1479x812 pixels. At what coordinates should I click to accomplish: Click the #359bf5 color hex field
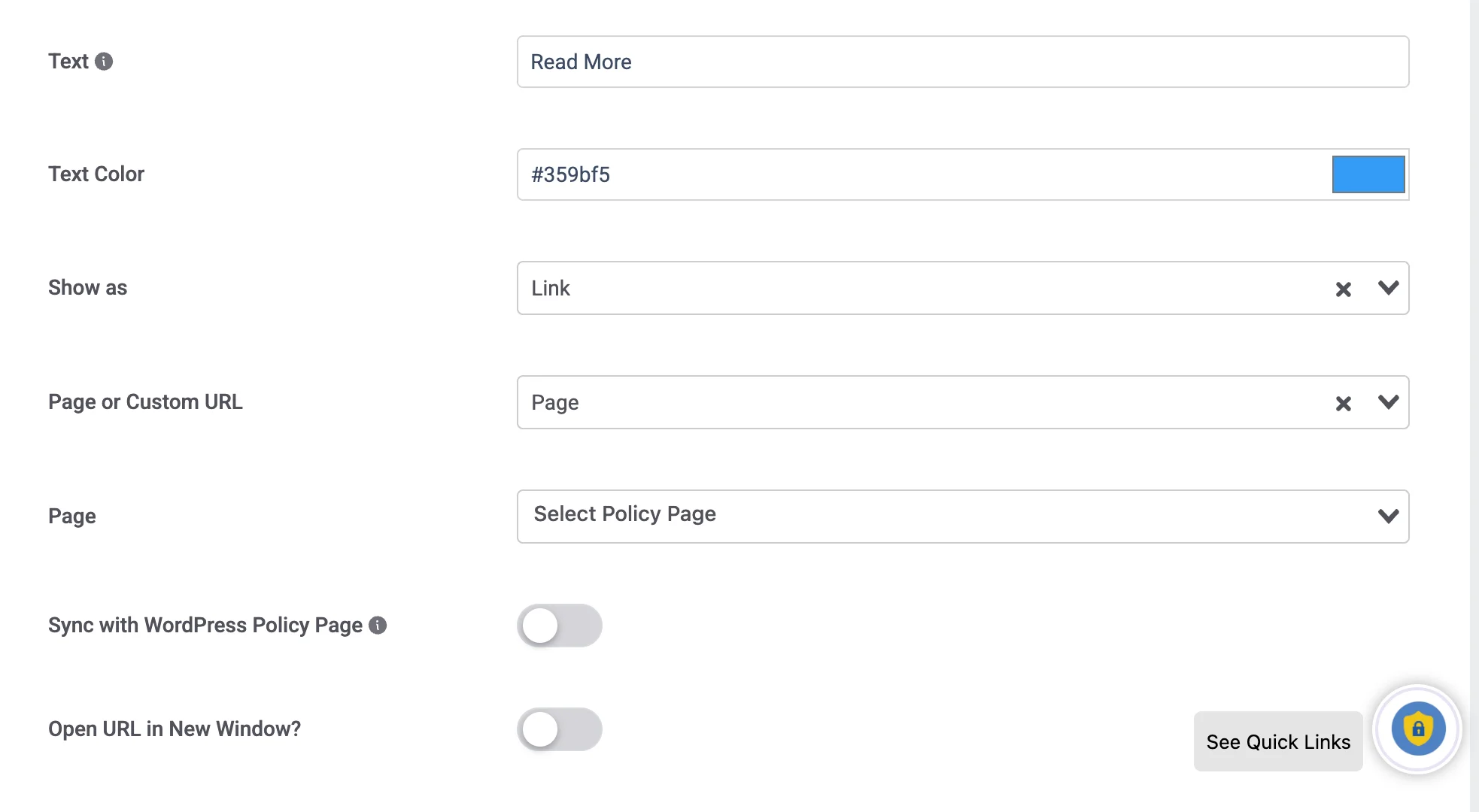pos(924,174)
